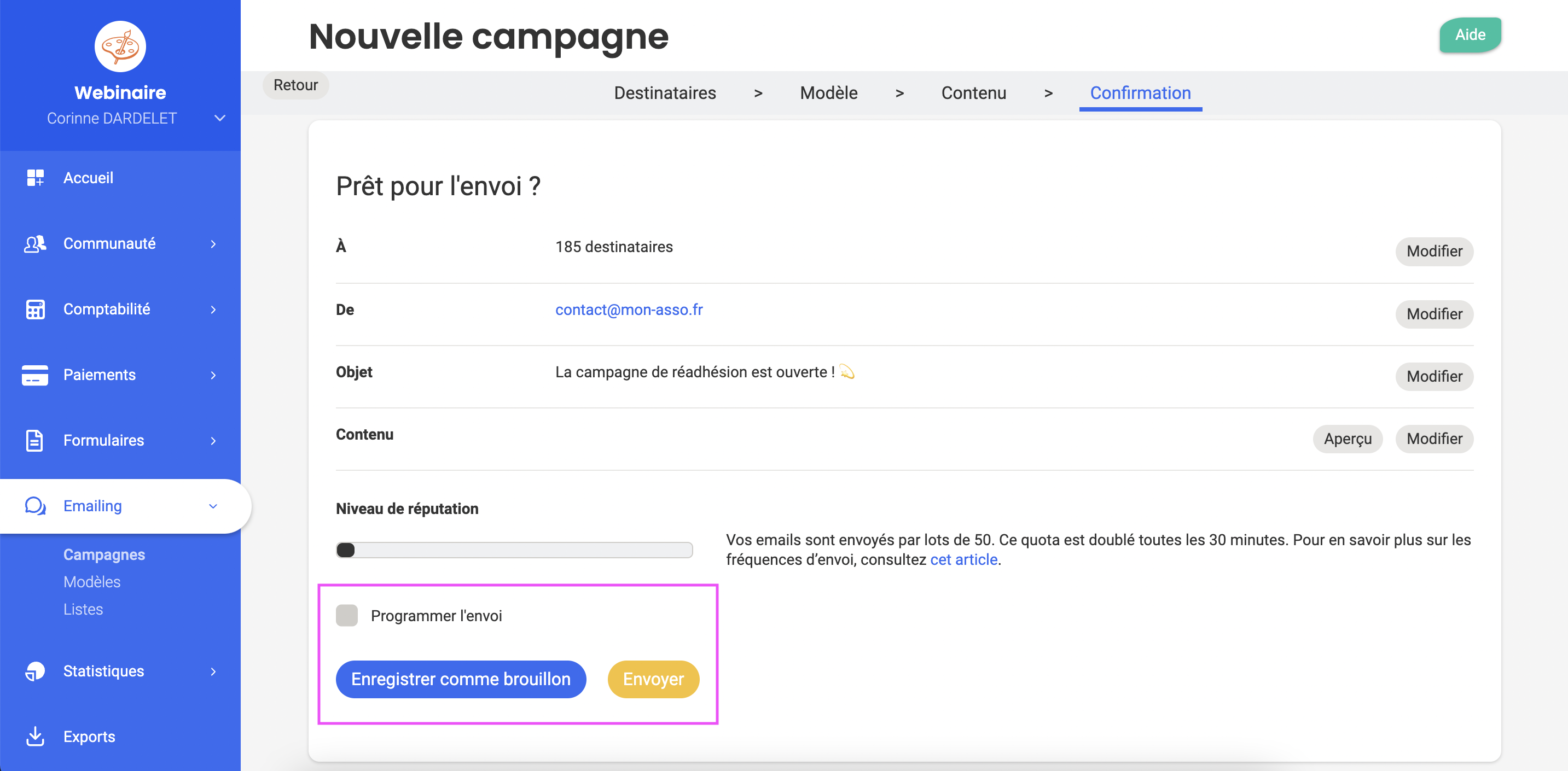This screenshot has width=1568, height=771.
Task: Open the Formulaires document icon
Action: coord(34,441)
